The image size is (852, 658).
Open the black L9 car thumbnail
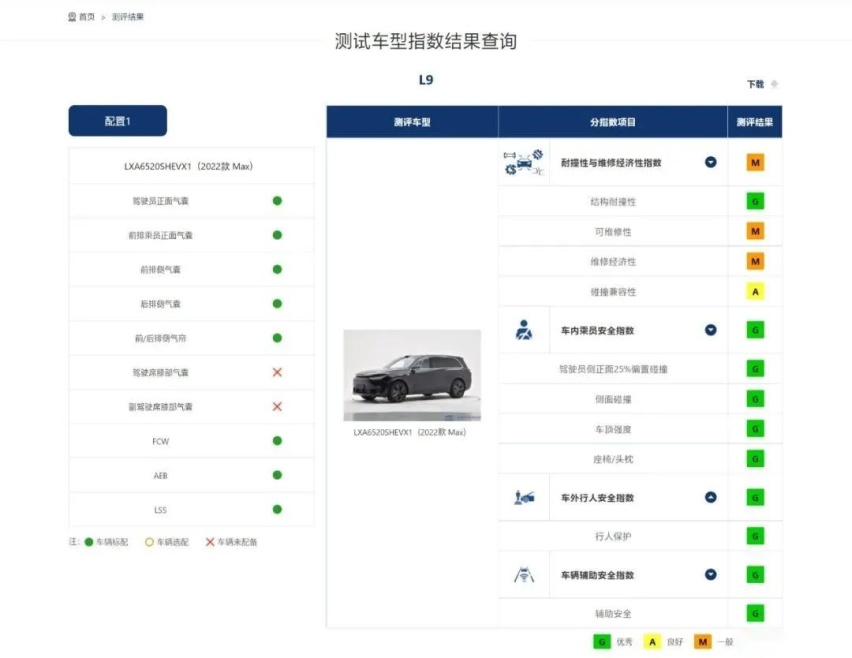412,375
